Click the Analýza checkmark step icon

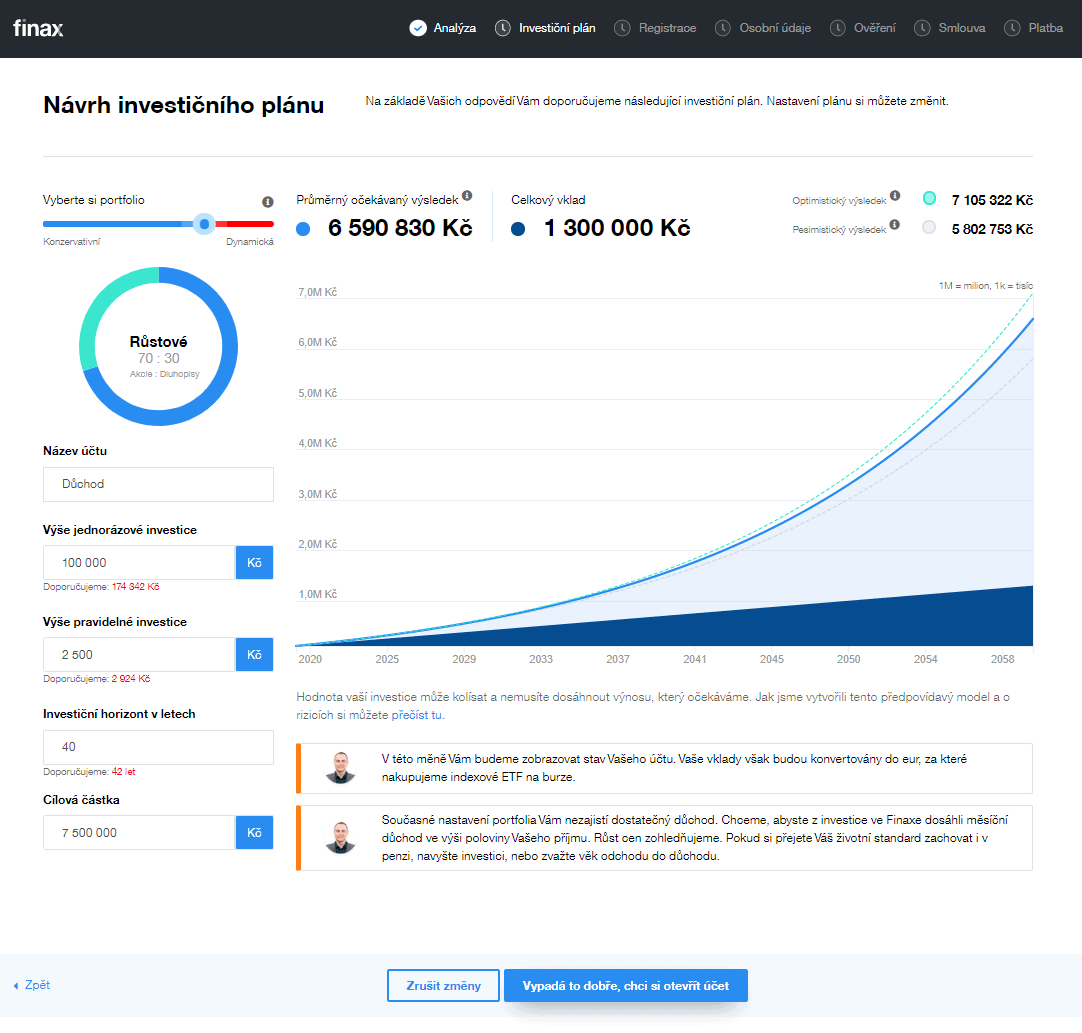(418, 28)
